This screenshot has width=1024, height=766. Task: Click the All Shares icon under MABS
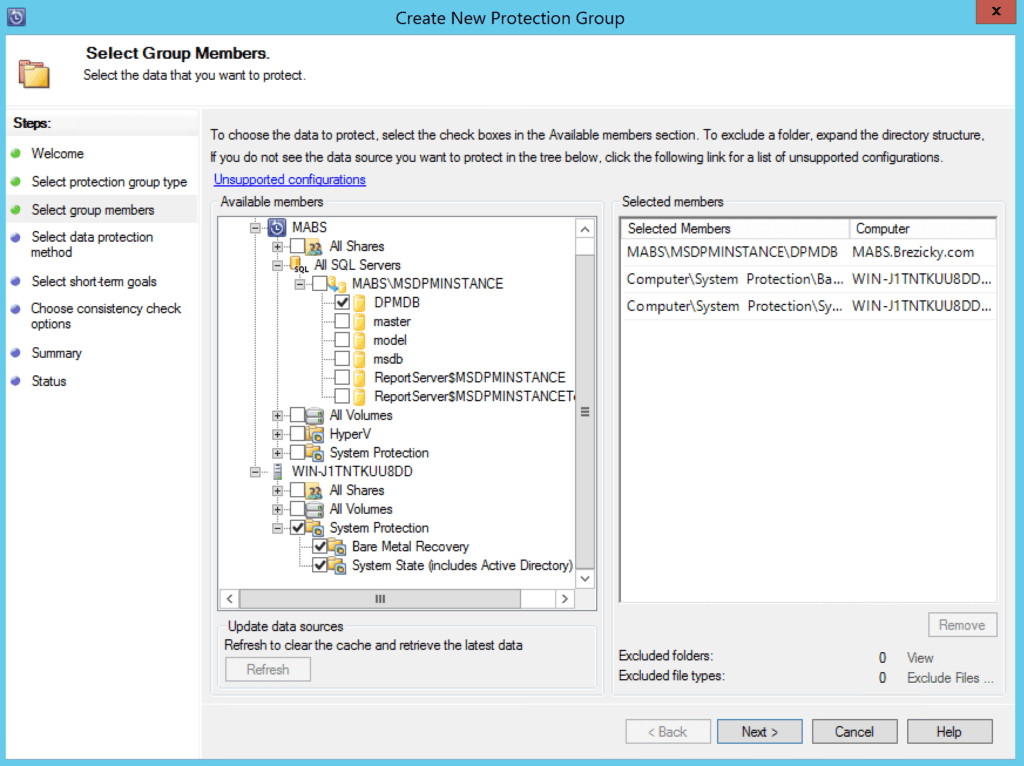[x=315, y=247]
